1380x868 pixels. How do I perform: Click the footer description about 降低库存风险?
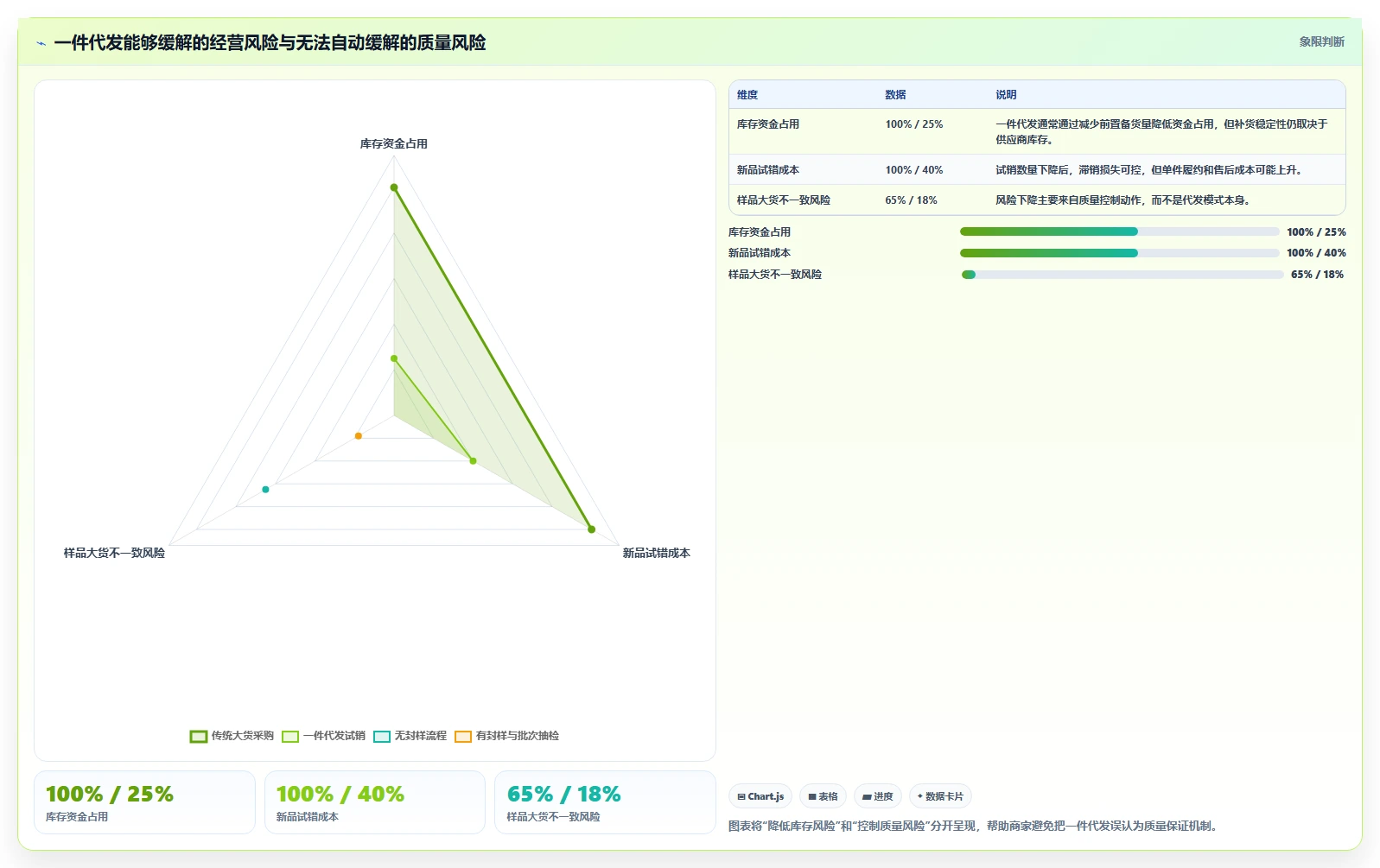pos(975,827)
